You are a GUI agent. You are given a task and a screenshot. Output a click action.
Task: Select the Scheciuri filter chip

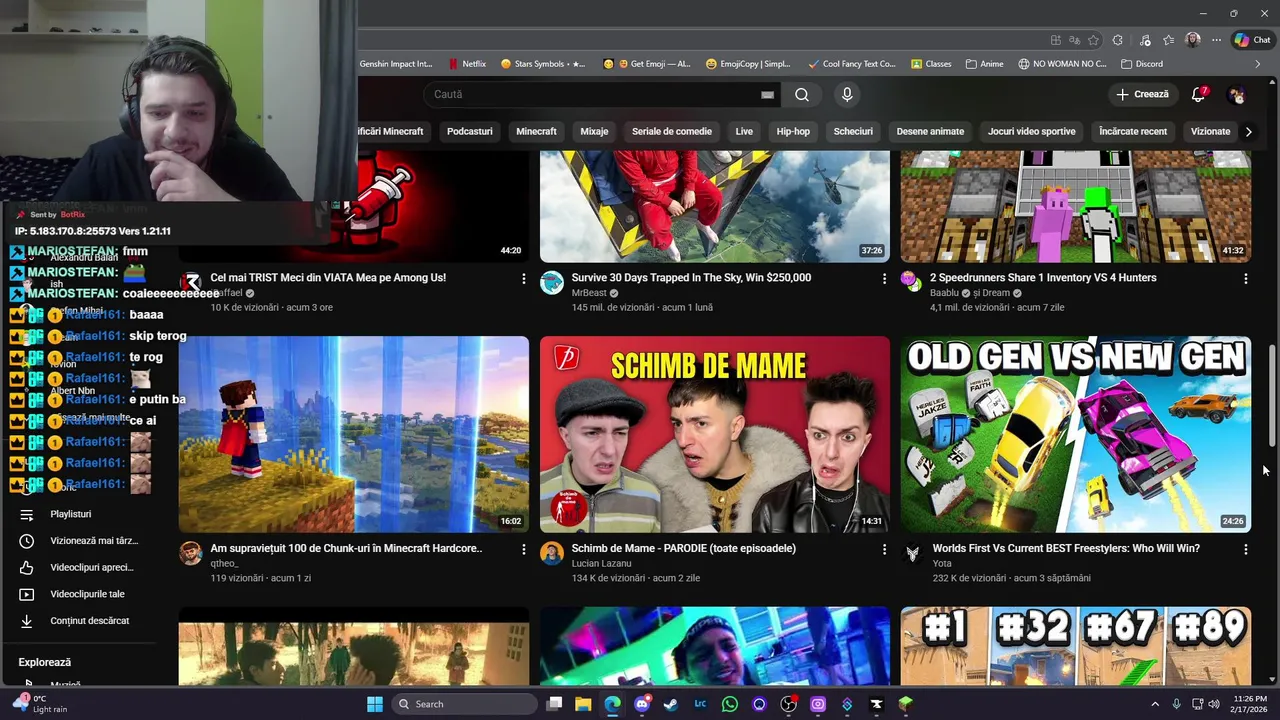coord(853,131)
